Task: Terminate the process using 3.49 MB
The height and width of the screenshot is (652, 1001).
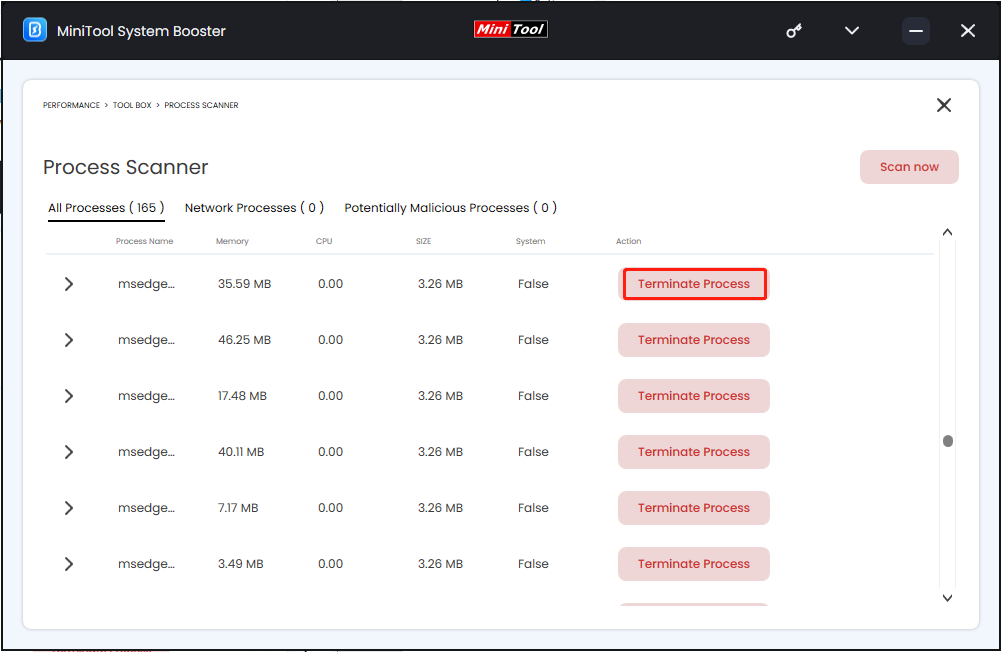Action: tap(694, 564)
